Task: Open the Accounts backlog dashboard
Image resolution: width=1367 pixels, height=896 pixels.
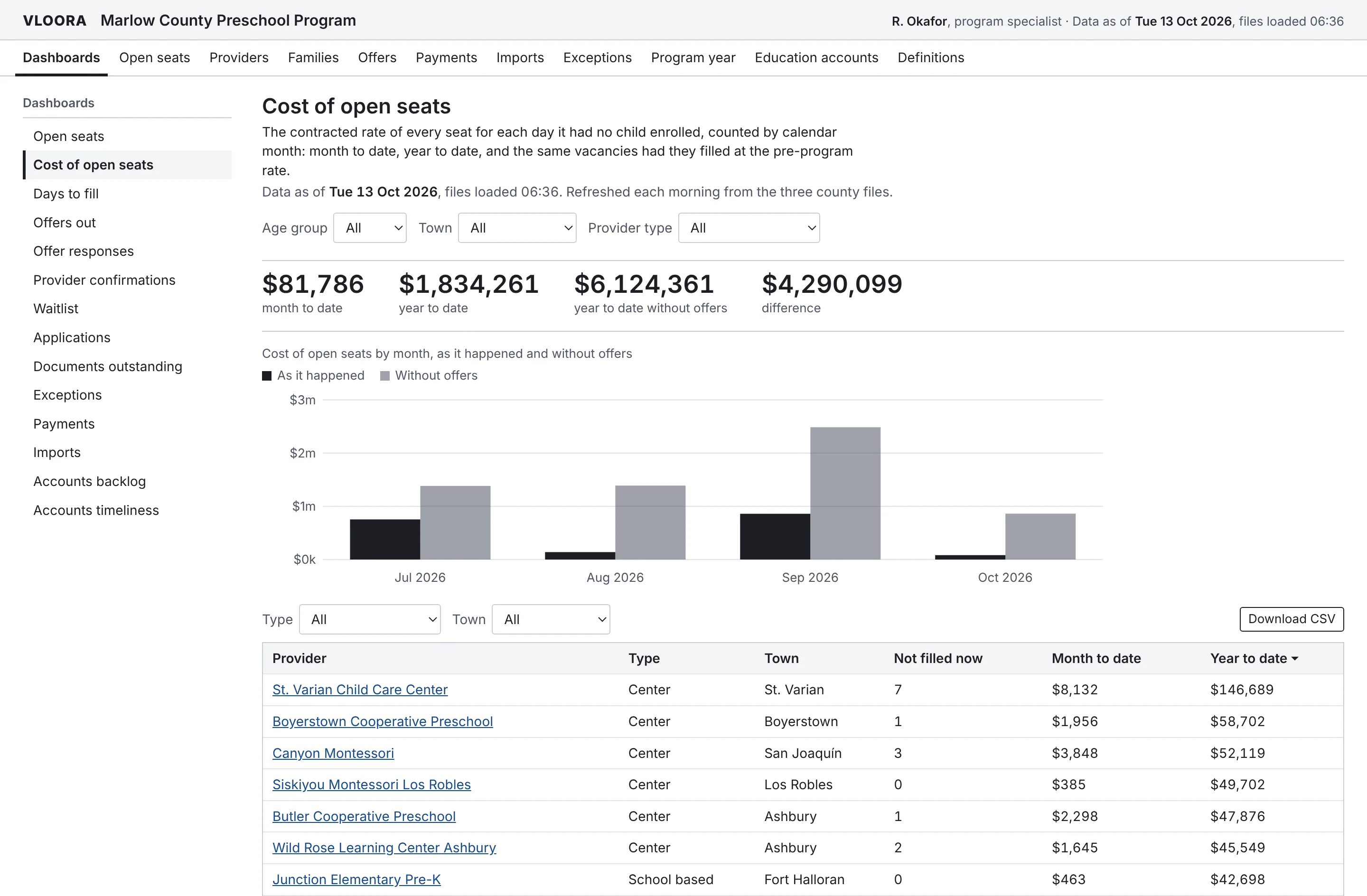Action: click(x=127, y=481)
